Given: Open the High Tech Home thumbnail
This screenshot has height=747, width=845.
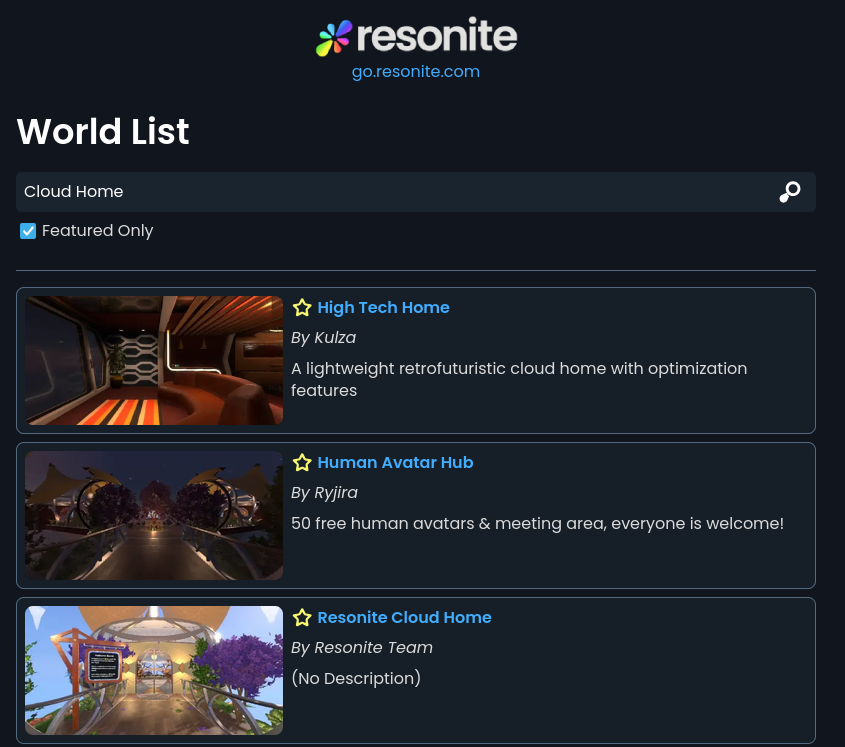Looking at the screenshot, I should coord(154,360).
